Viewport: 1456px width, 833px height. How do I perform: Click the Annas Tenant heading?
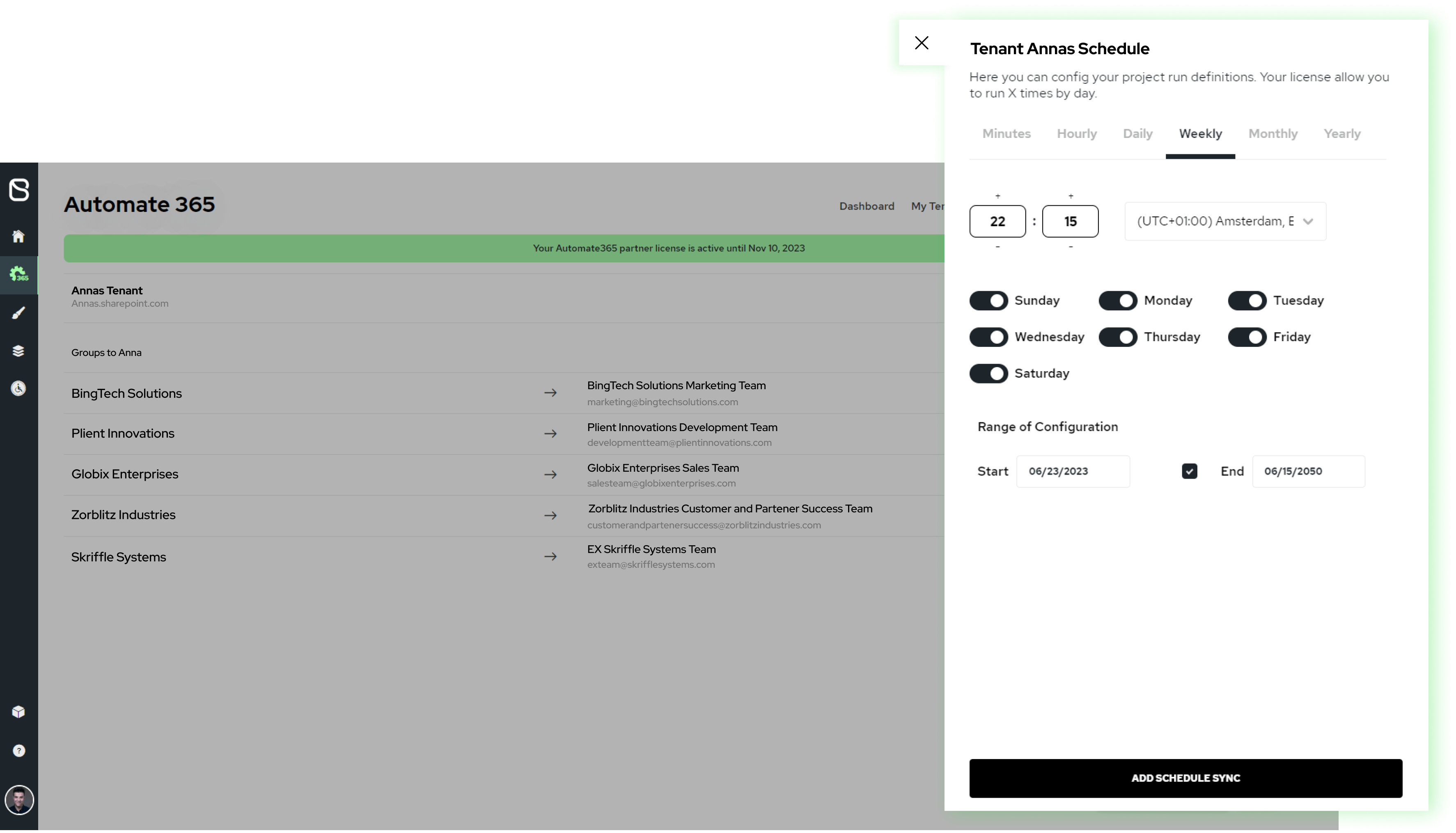point(107,291)
